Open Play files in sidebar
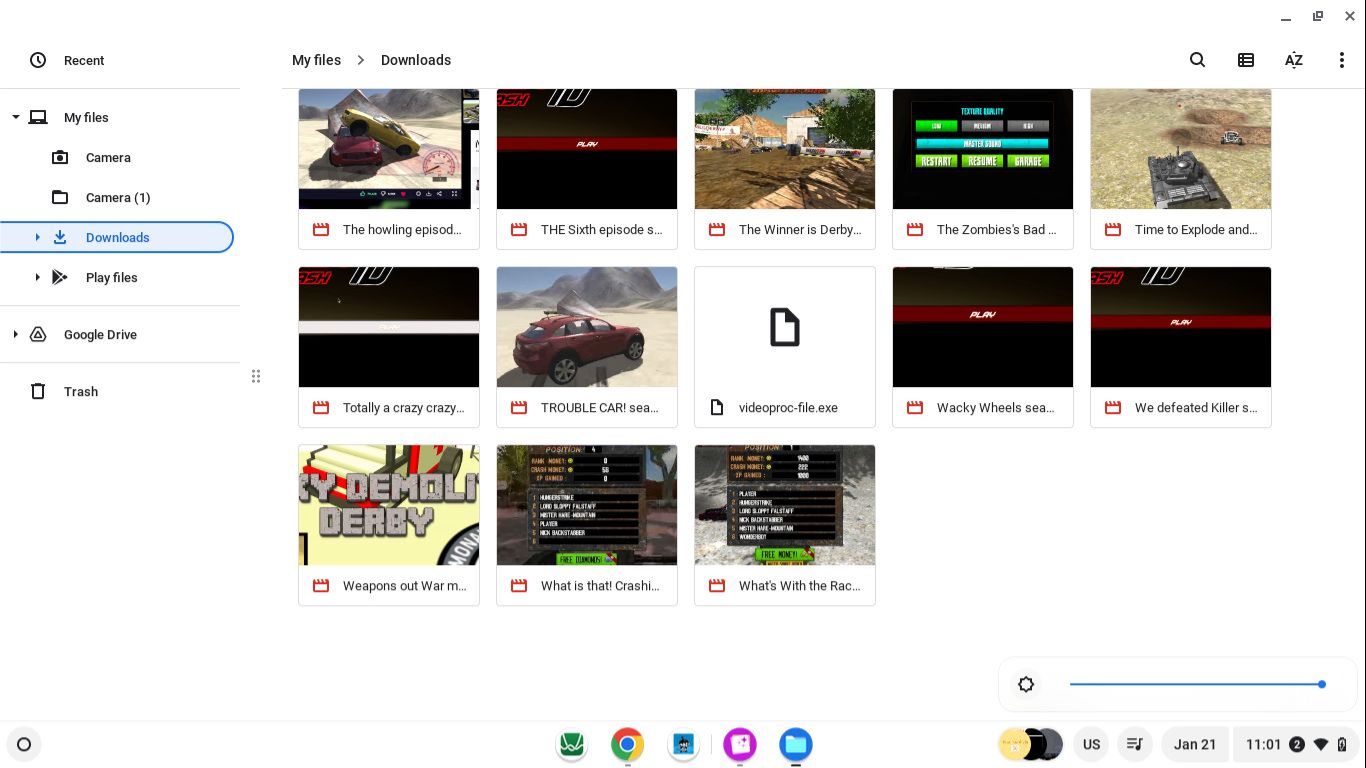The width and height of the screenshot is (1366, 768). click(111, 277)
